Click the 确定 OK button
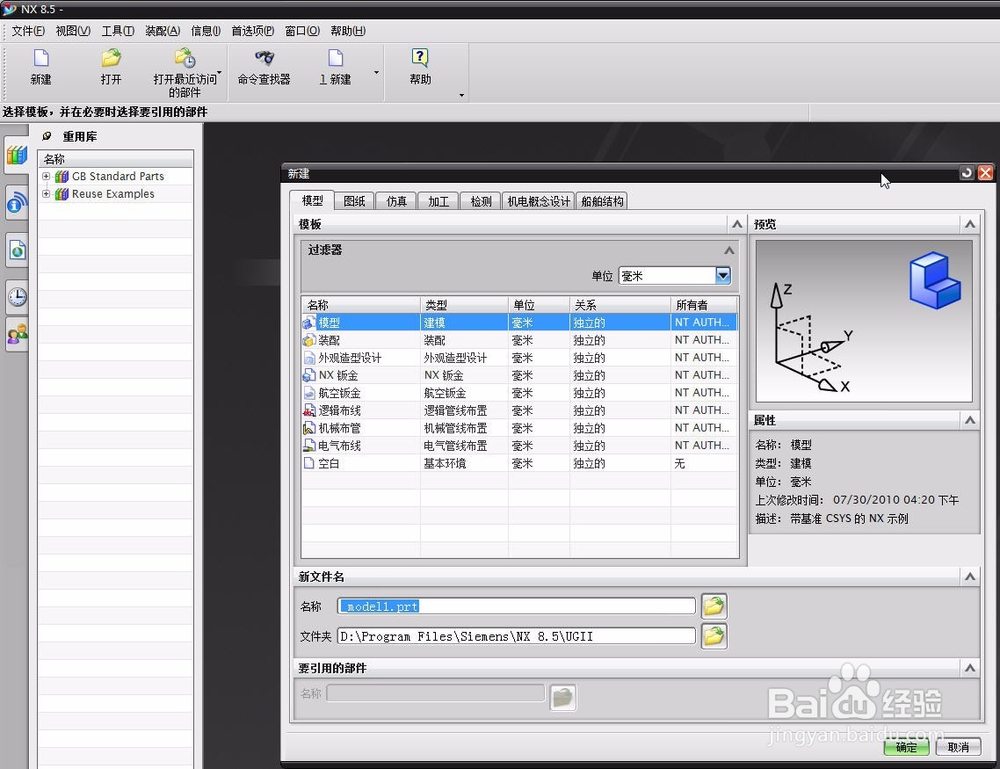This screenshot has height=769, width=1000. [906, 747]
